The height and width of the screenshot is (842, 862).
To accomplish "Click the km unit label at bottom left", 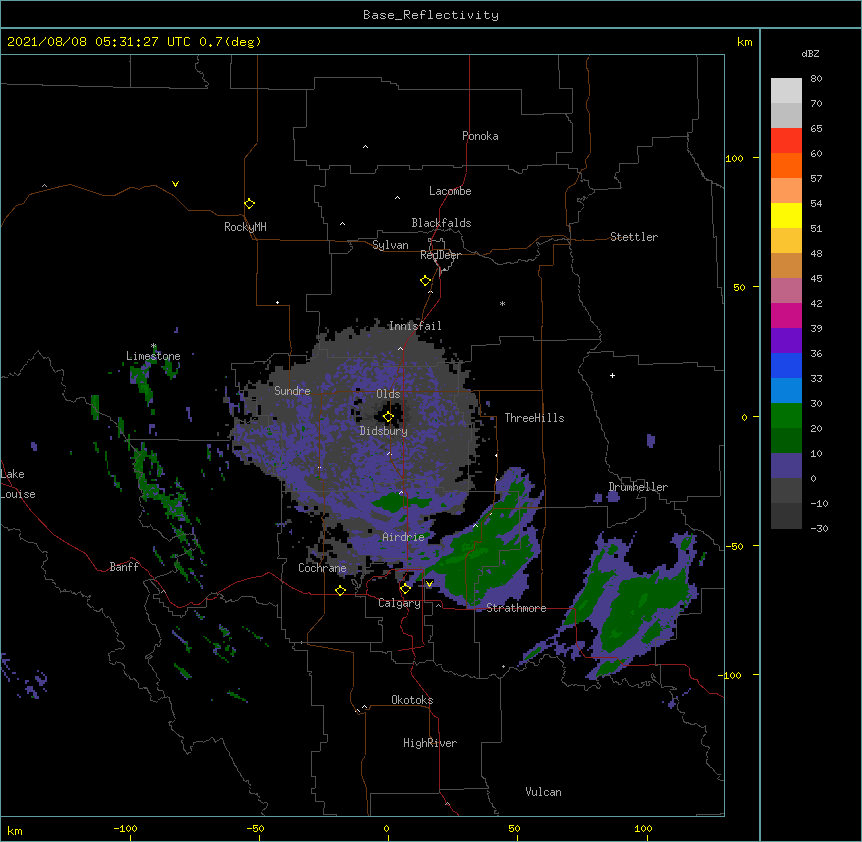I will click(x=15, y=830).
